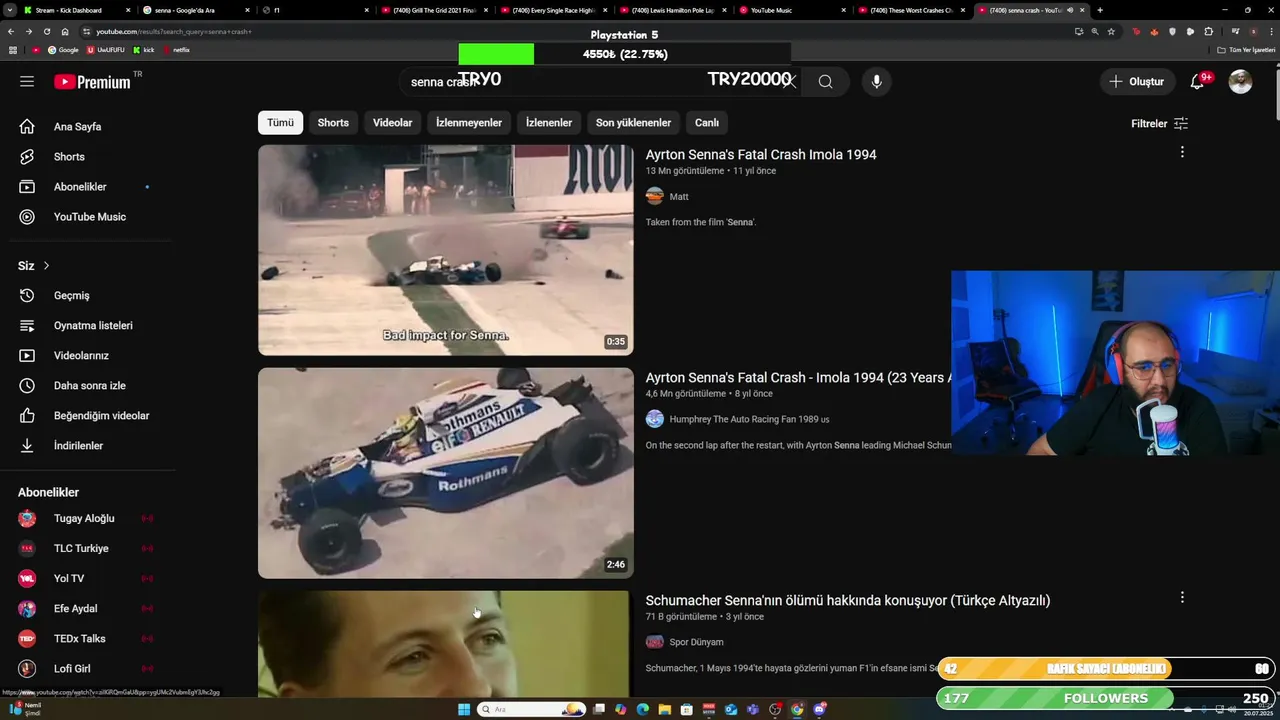Select the İzlenmeyenler filter chip
The image size is (1280, 720).
469,123
